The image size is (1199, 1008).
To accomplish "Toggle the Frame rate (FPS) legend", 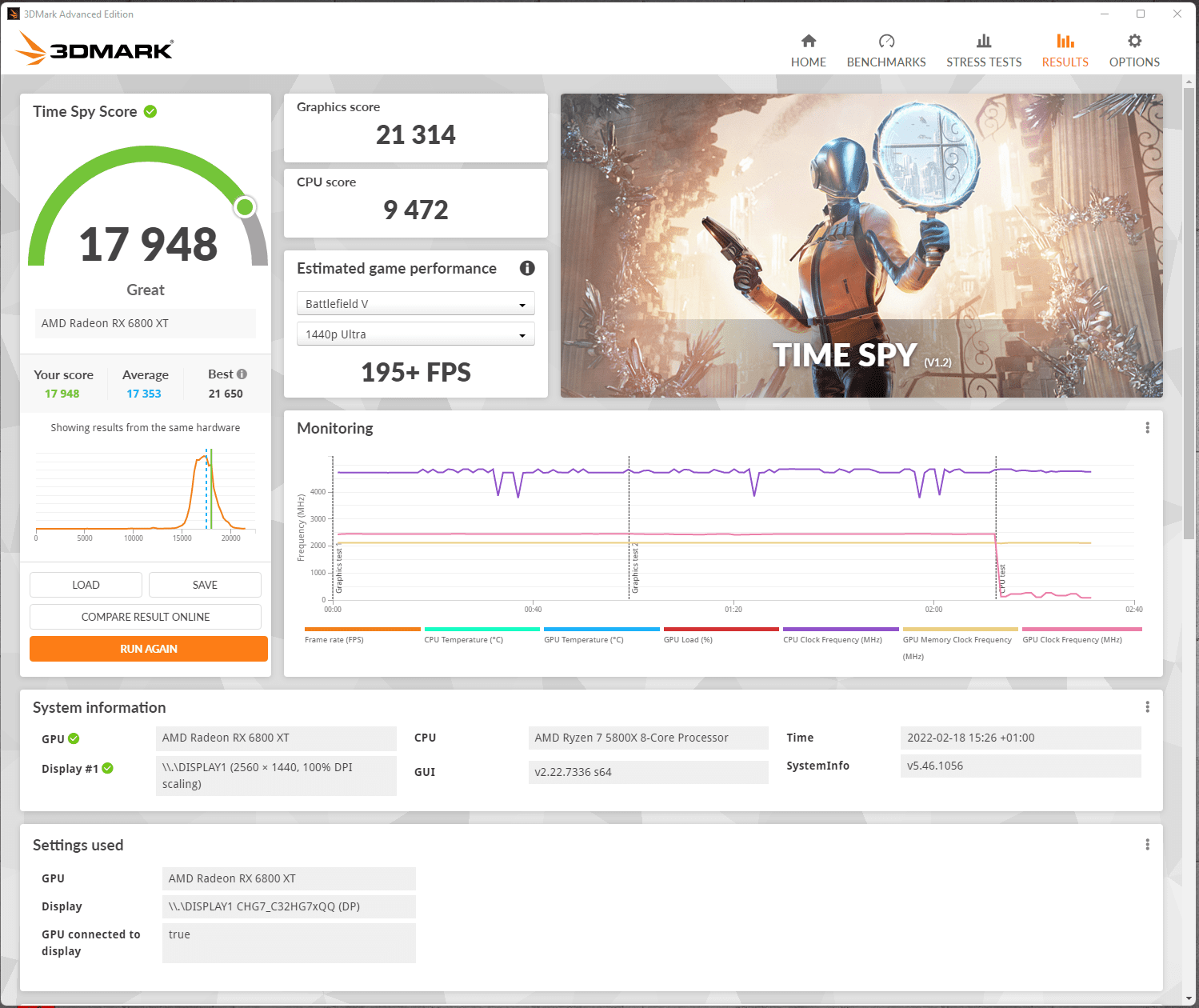I will click(x=362, y=636).
